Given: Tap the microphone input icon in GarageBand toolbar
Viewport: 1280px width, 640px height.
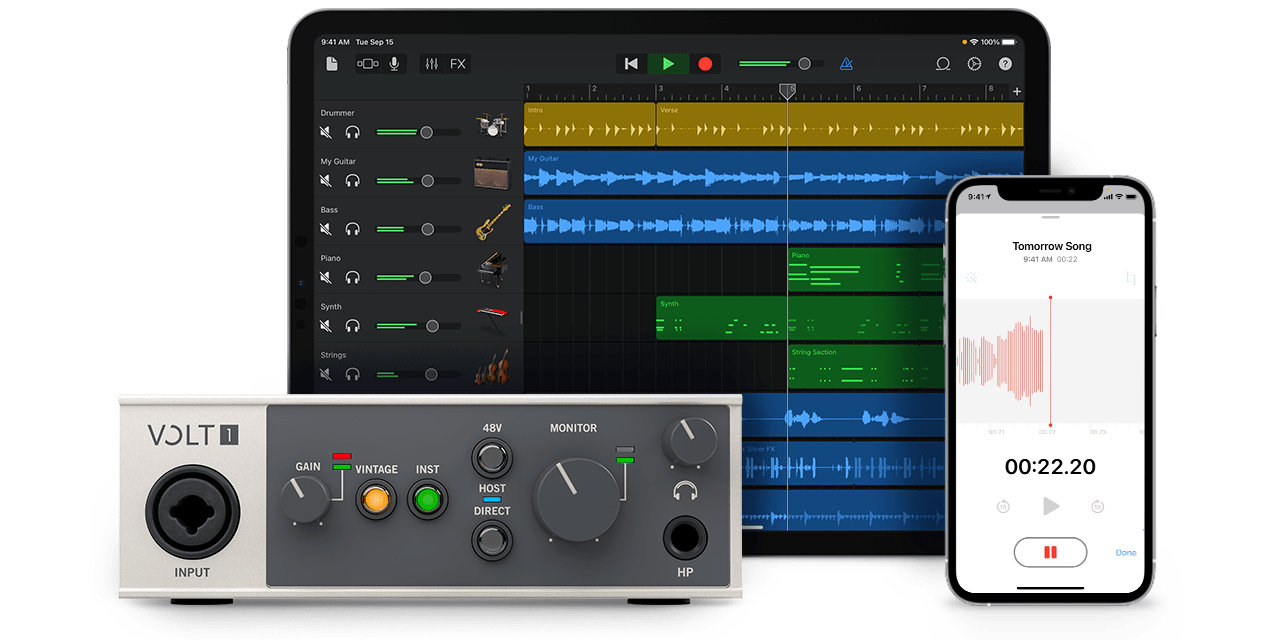Looking at the screenshot, I should coord(394,64).
